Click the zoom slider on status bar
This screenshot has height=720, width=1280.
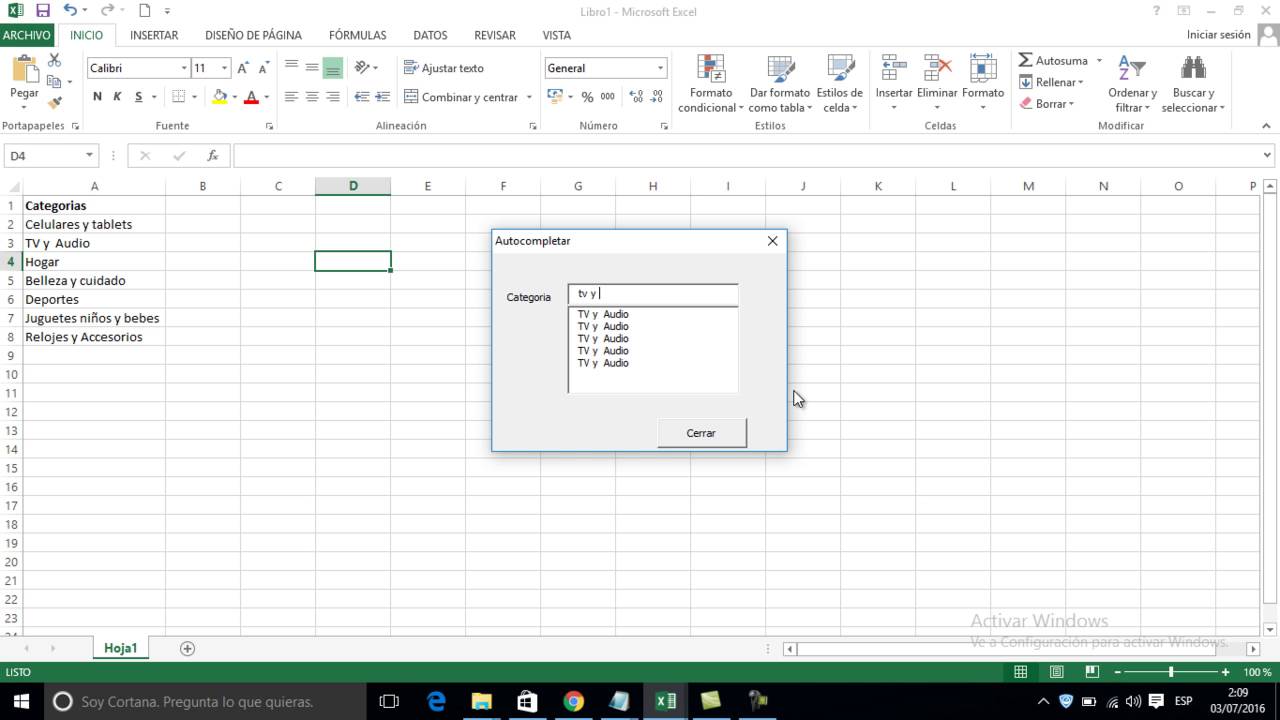tap(1171, 672)
